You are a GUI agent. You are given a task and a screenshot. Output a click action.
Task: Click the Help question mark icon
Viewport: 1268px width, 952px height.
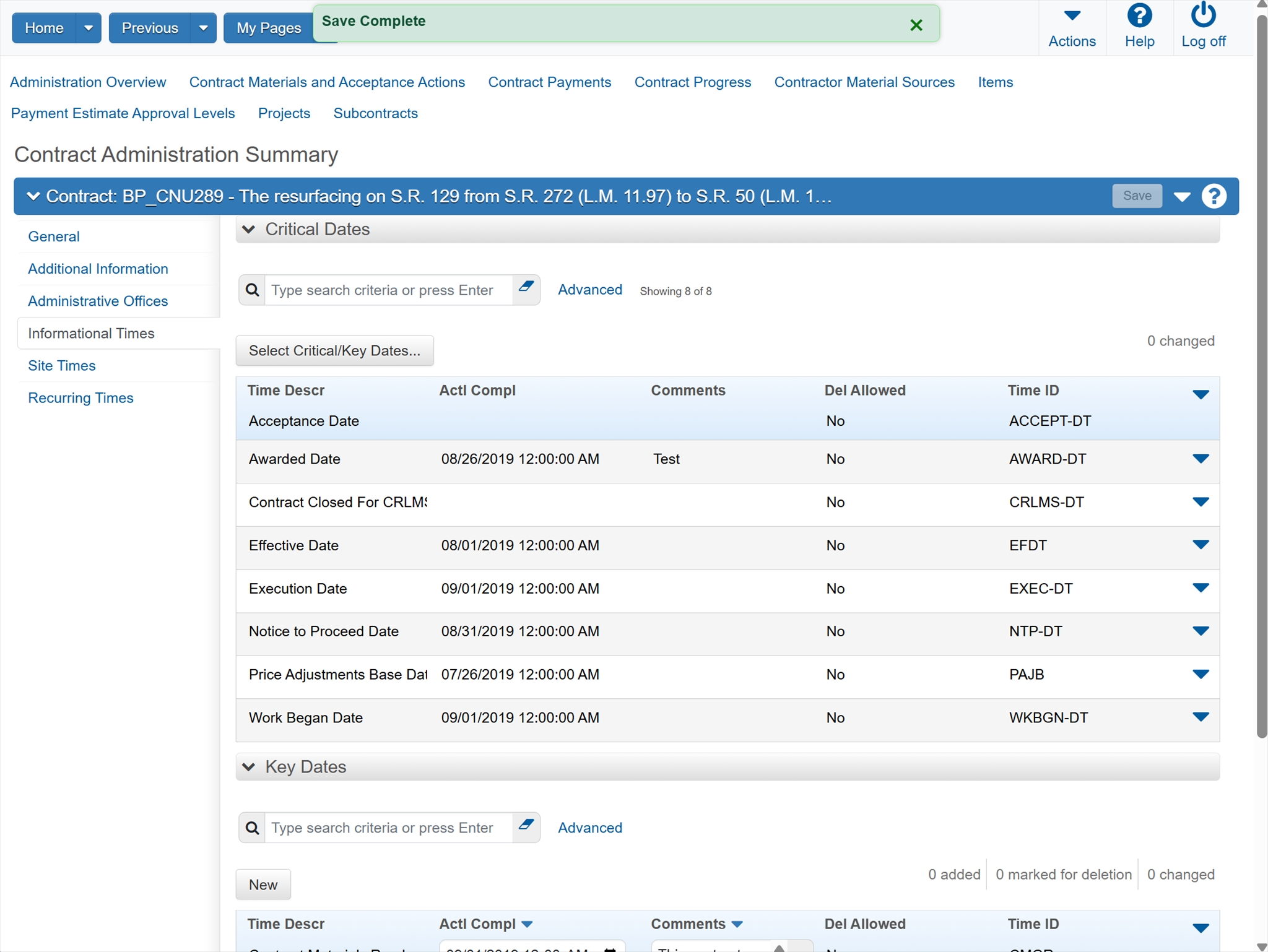(1139, 16)
